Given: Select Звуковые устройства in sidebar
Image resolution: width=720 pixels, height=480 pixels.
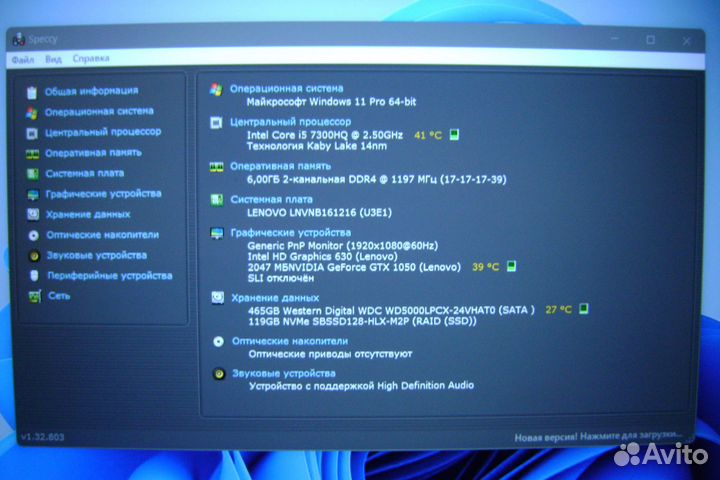Looking at the screenshot, I should 96,255.
